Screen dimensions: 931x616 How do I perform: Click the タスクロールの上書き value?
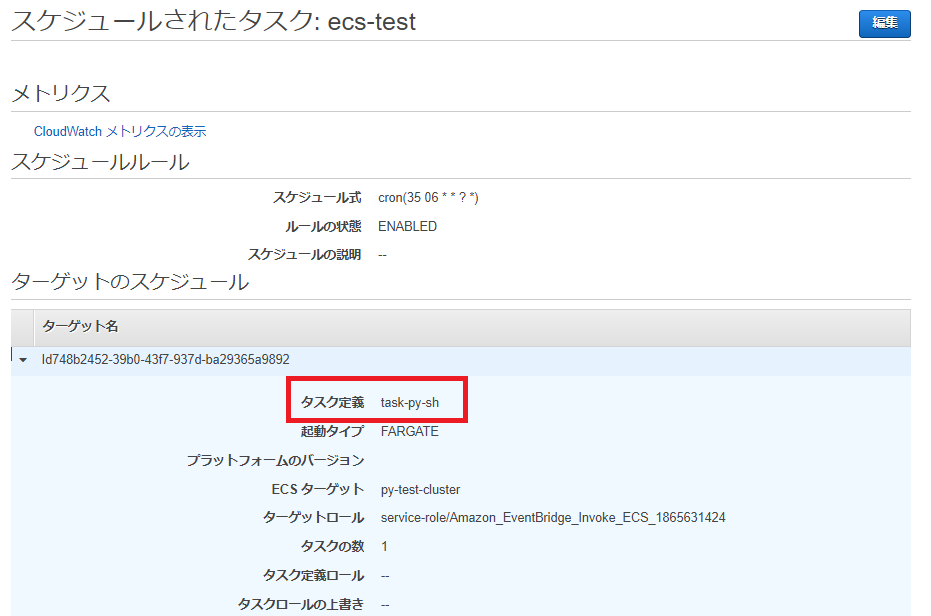[x=383, y=604]
